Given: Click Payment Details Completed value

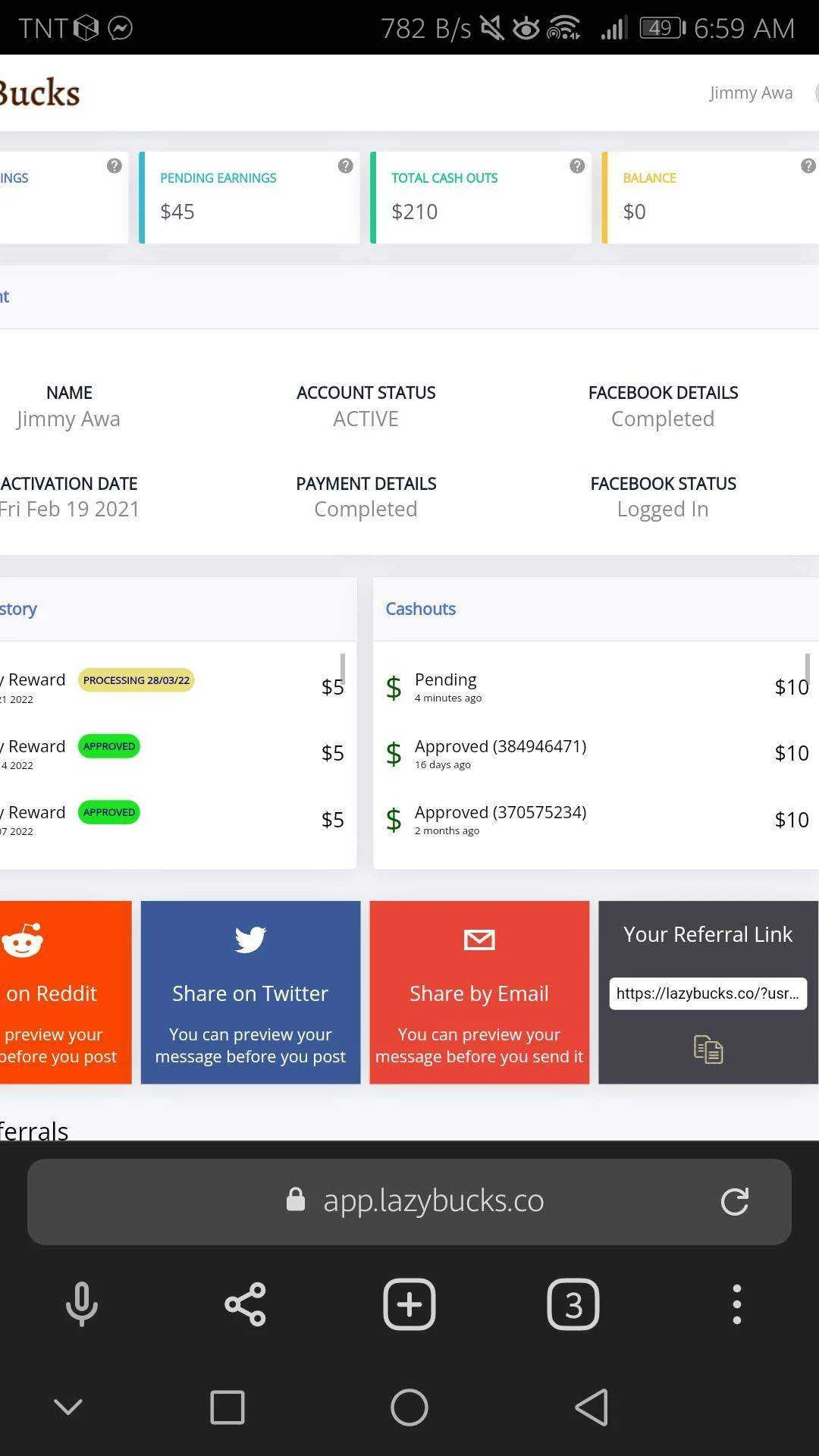Looking at the screenshot, I should (366, 509).
